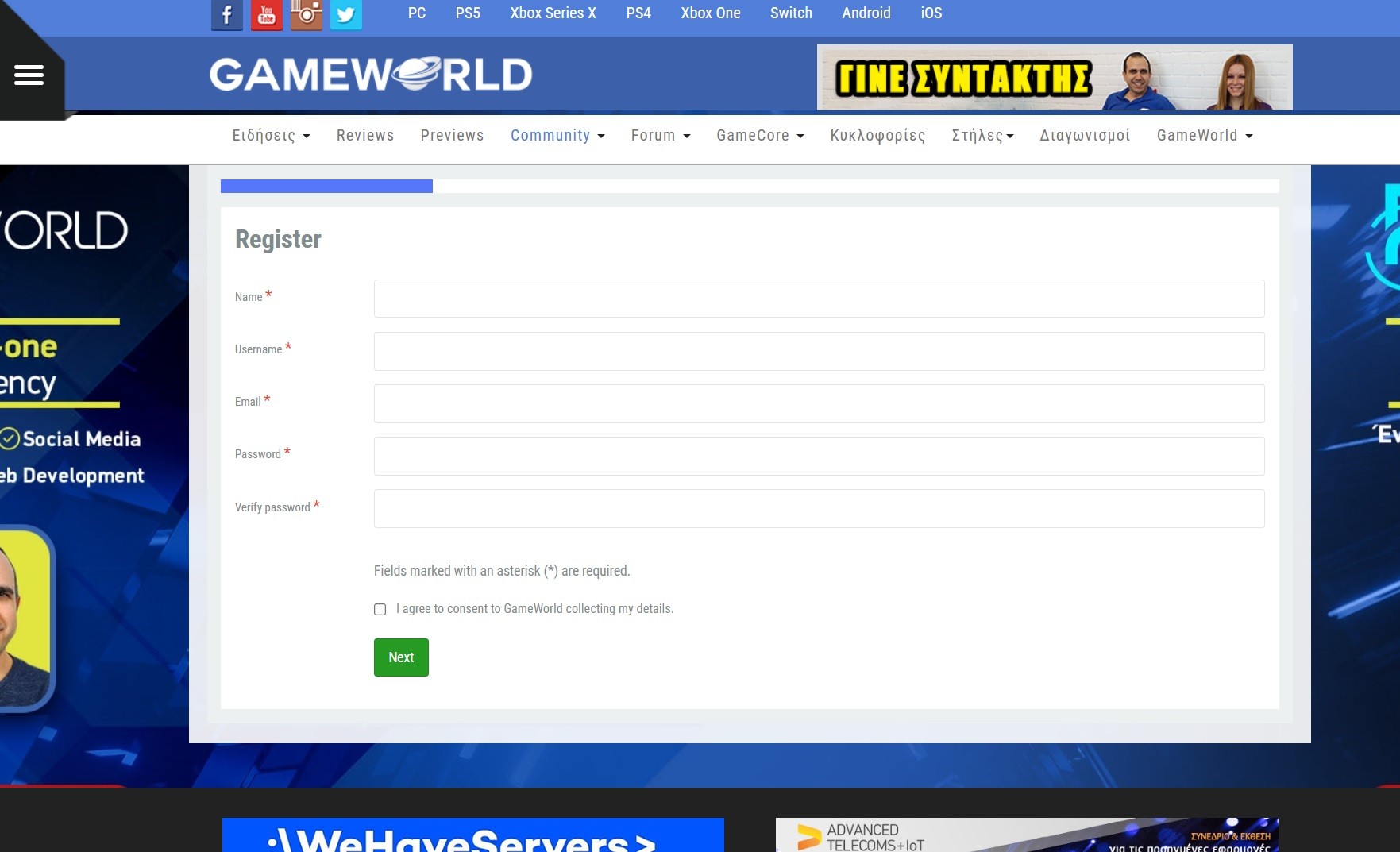Open the Διαγωνισμοί menu item
1400x852 pixels.
(1085, 136)
